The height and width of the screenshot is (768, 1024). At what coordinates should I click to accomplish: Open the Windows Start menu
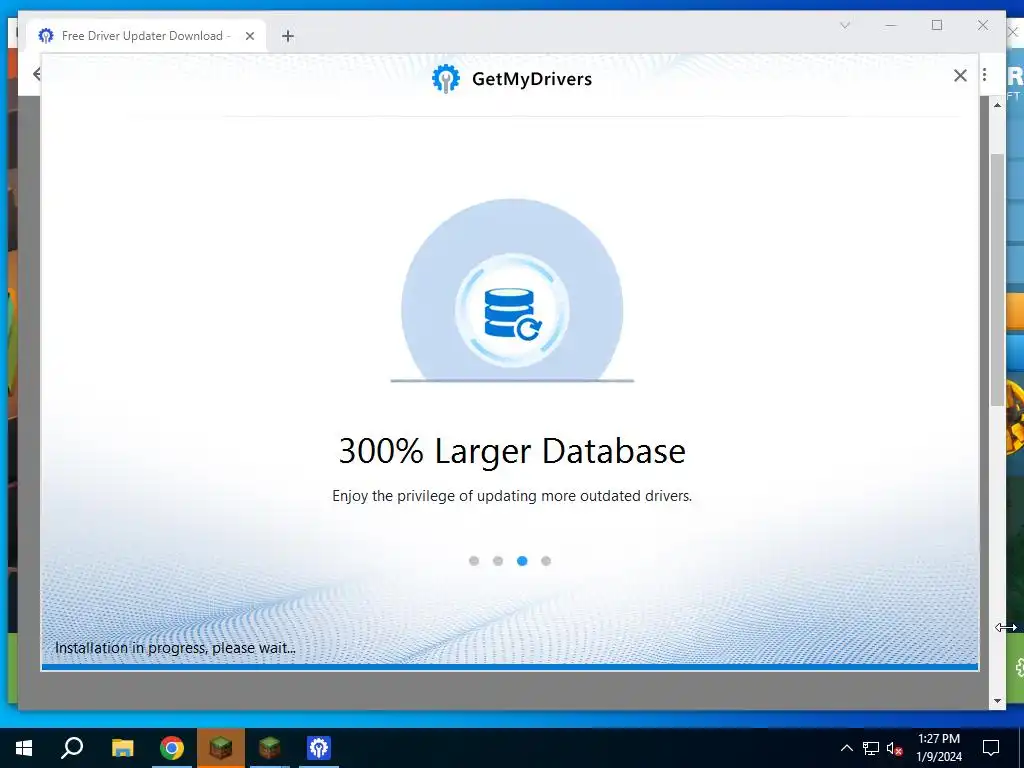pyautogui.click(x=24, y=748)
